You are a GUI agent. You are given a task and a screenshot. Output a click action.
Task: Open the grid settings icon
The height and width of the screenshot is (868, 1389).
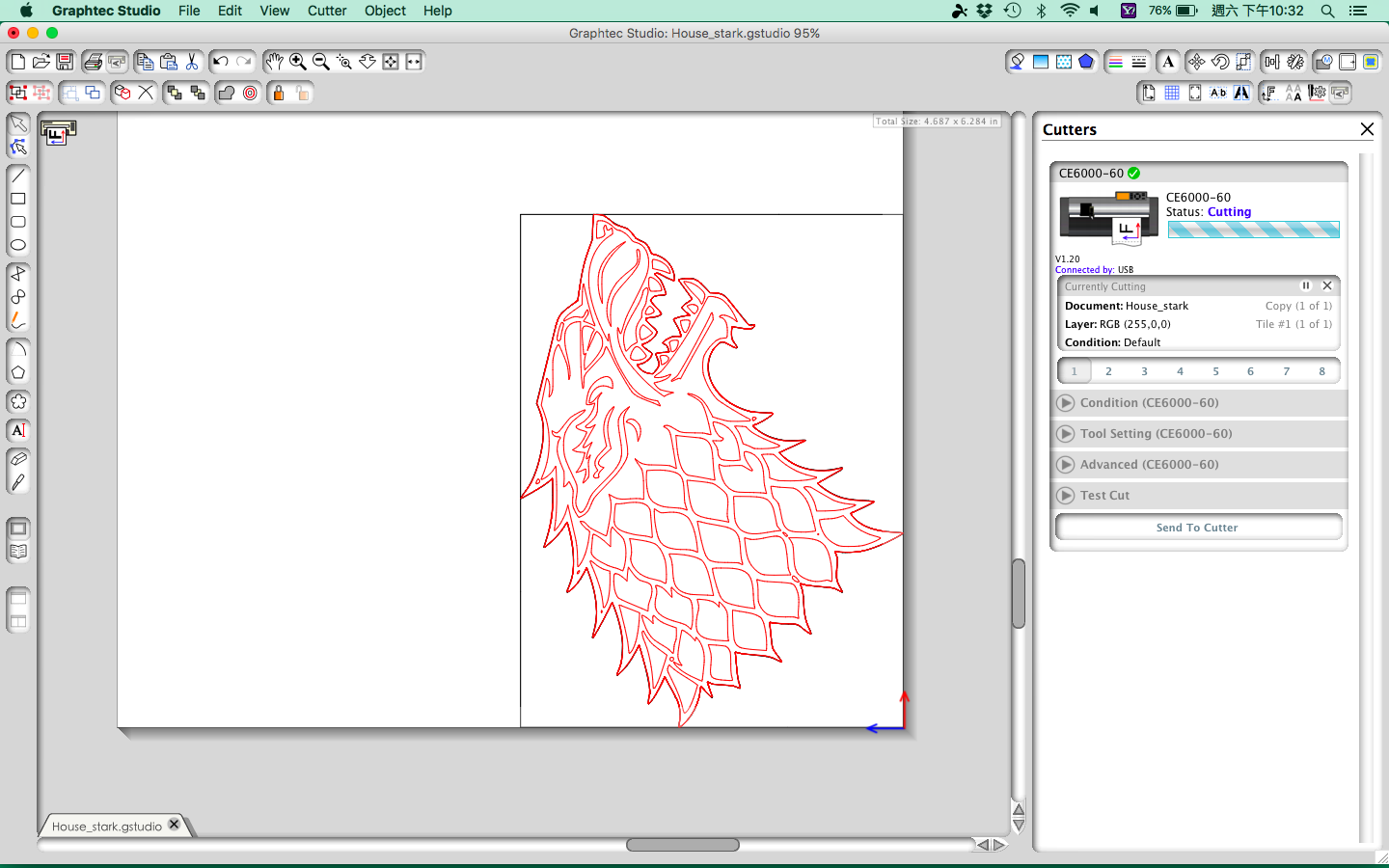1172,93
